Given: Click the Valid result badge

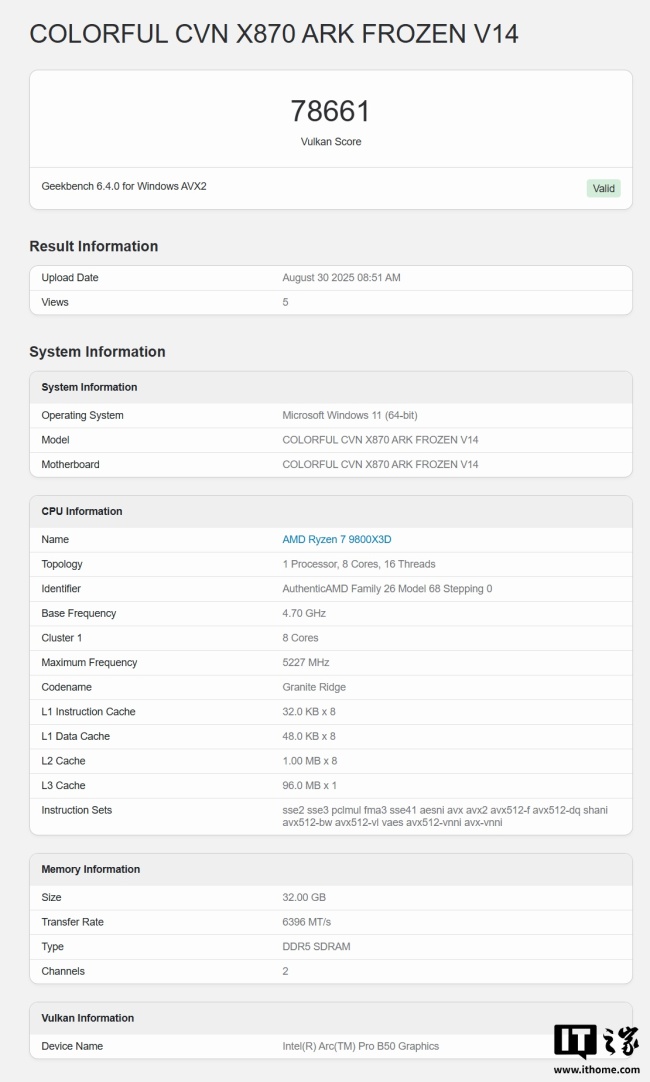Looking at the screenshot, I should [x=603, y=188].
